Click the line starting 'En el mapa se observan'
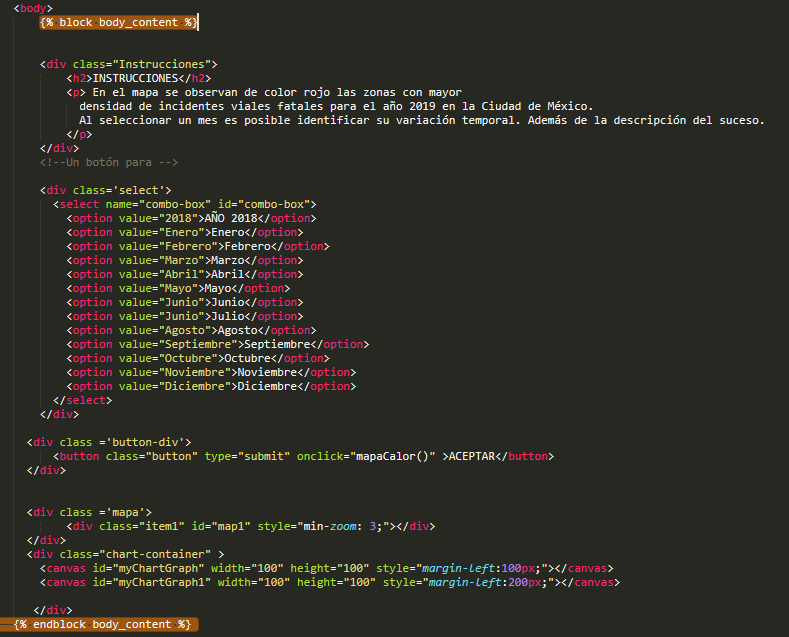This screenshot has height=637, width=789. point(264,93)
